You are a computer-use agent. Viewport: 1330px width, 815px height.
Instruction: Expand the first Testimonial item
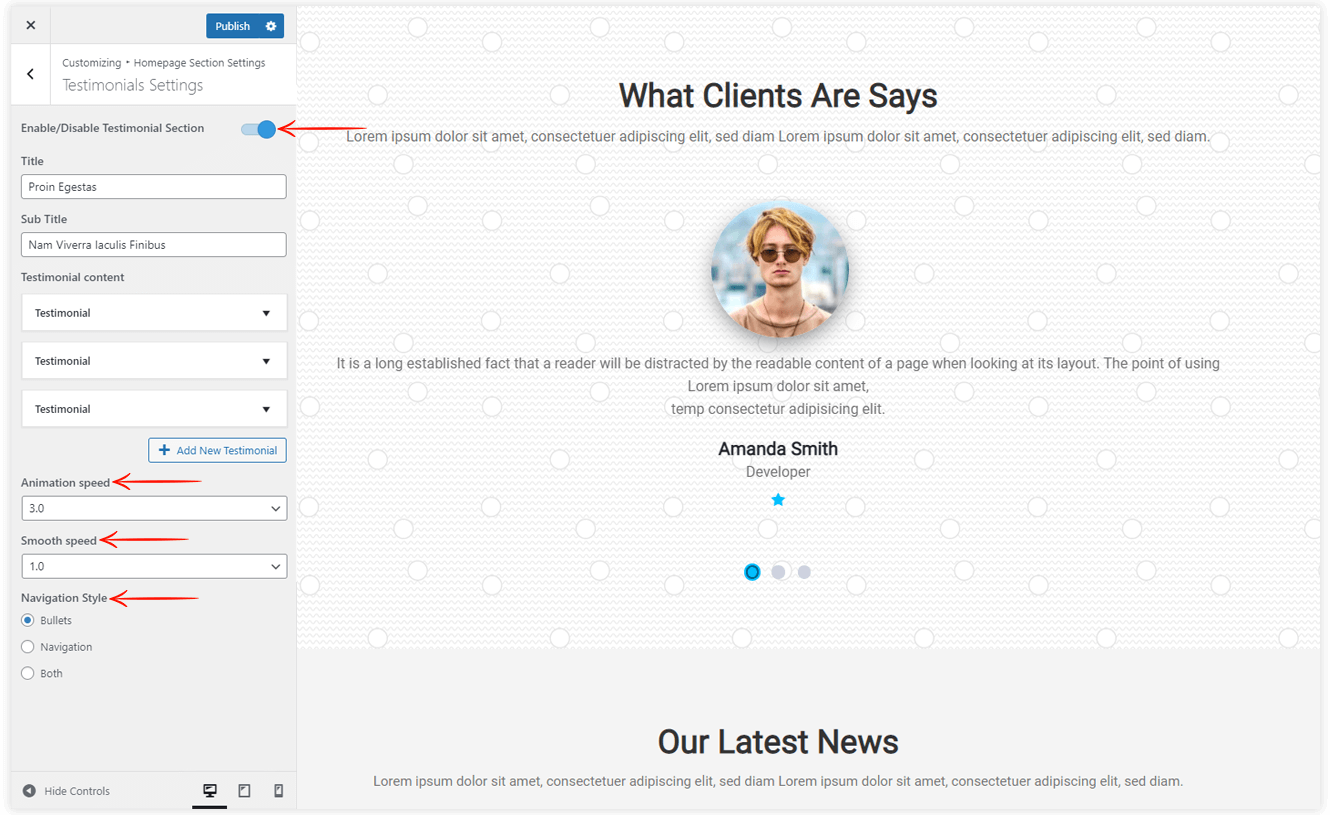tap(154, 313)
